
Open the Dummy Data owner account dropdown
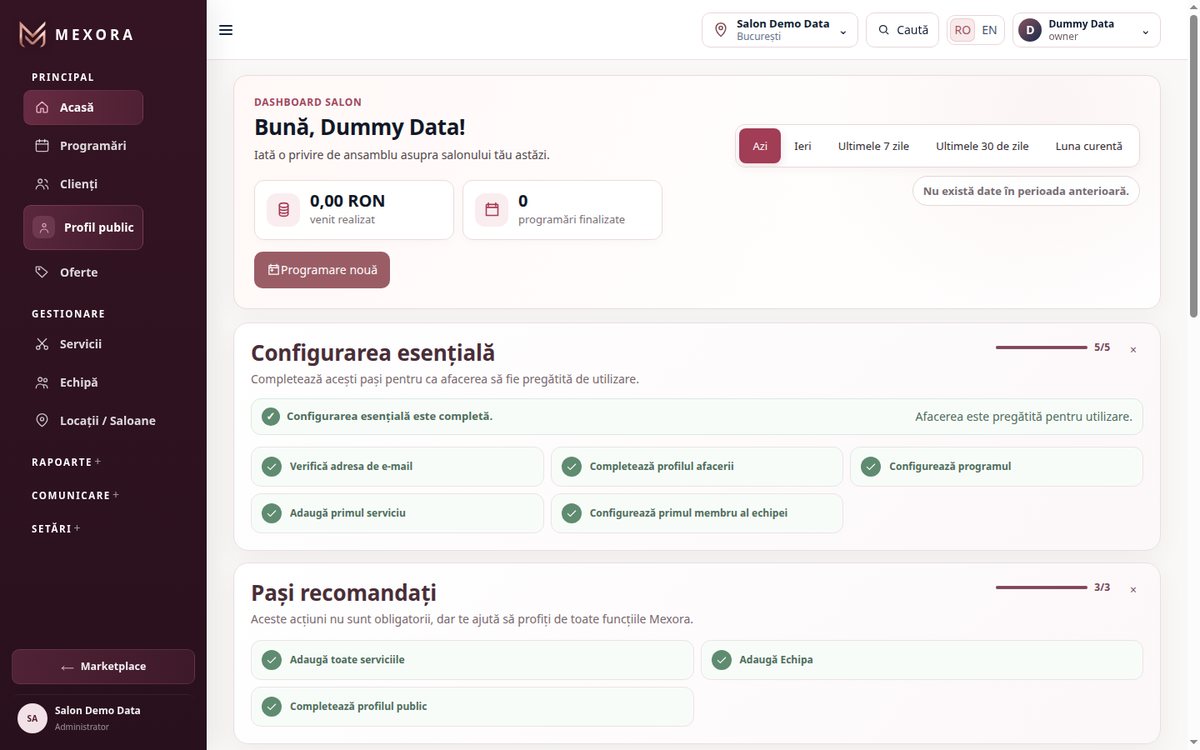tap(1086, 30)
